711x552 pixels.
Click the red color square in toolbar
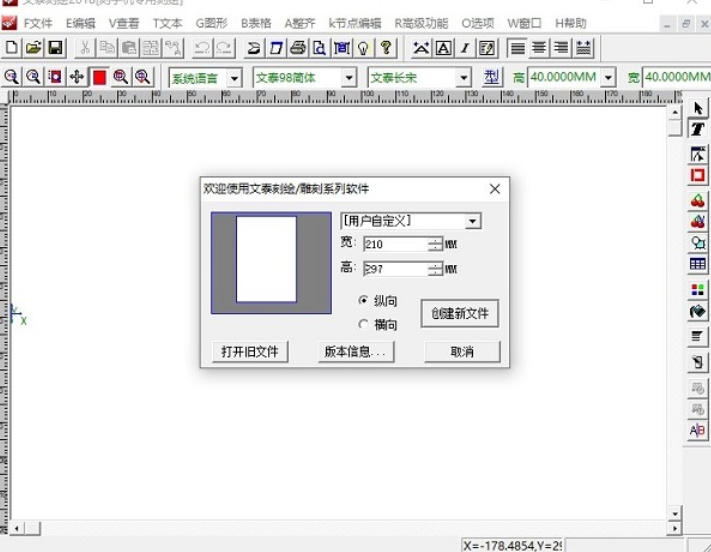(x=99, y=77)
